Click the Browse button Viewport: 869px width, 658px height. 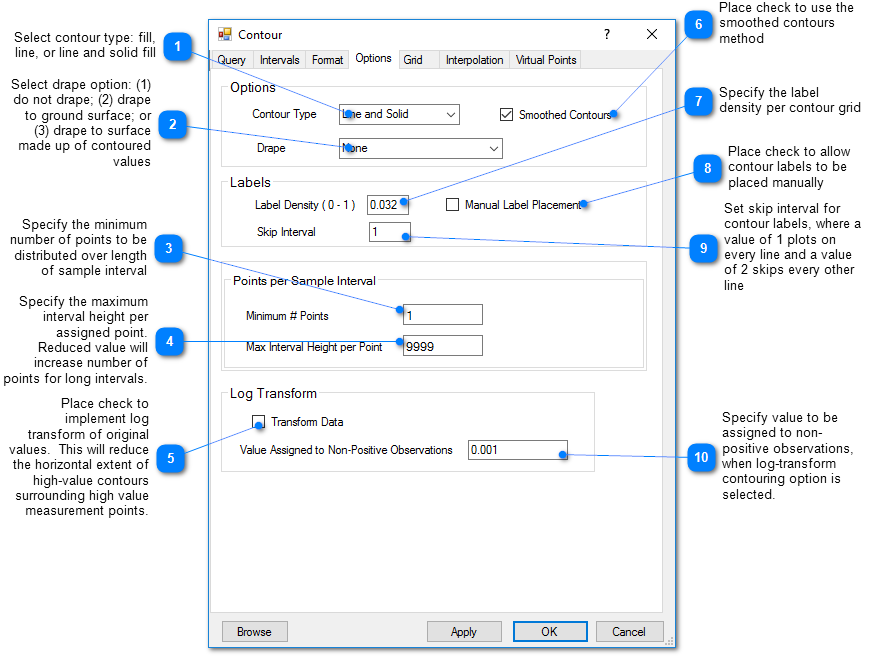[254, 632]
